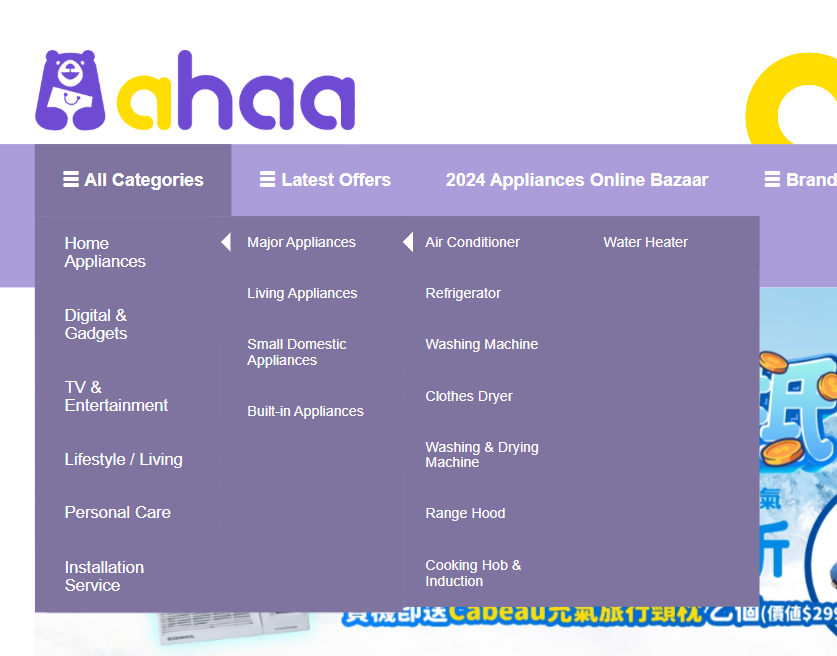Go to Refrigerator products
The image size is (837, 656).
pos(463,293)
